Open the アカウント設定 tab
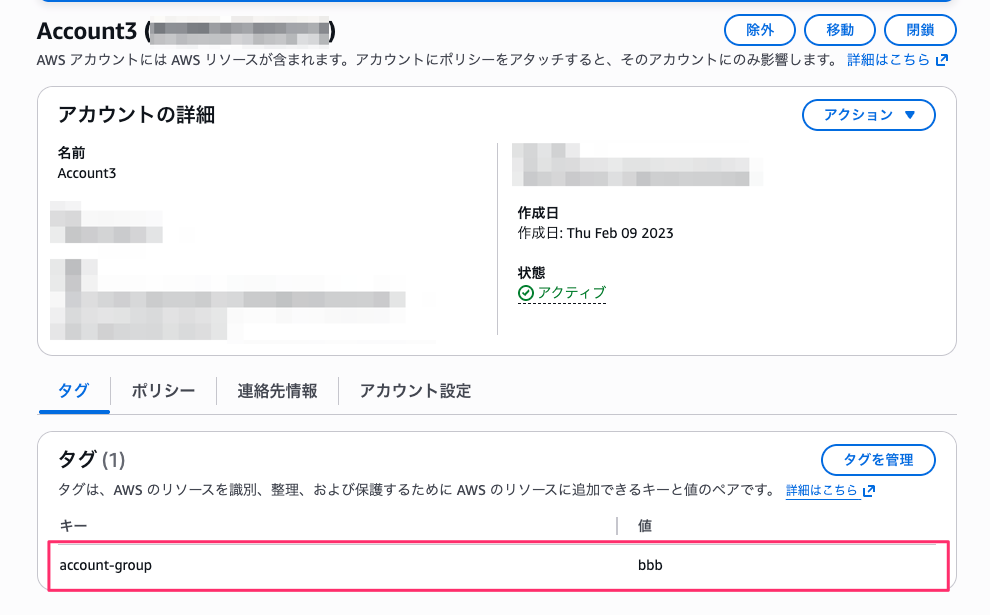Screen dimensions: 990x615 pos(415,391)
